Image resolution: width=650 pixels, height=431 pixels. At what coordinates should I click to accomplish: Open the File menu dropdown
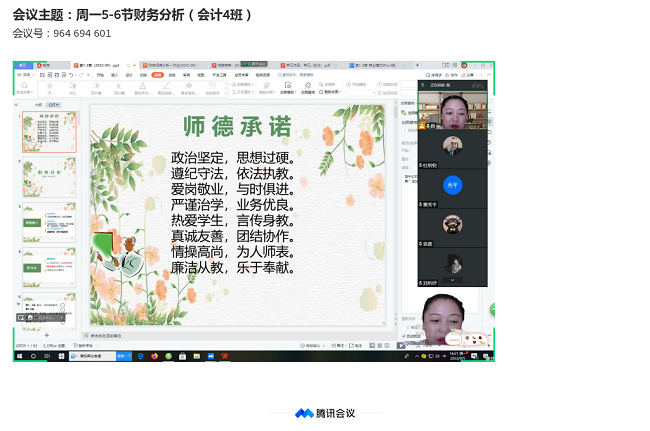click(x=26, y=75)
